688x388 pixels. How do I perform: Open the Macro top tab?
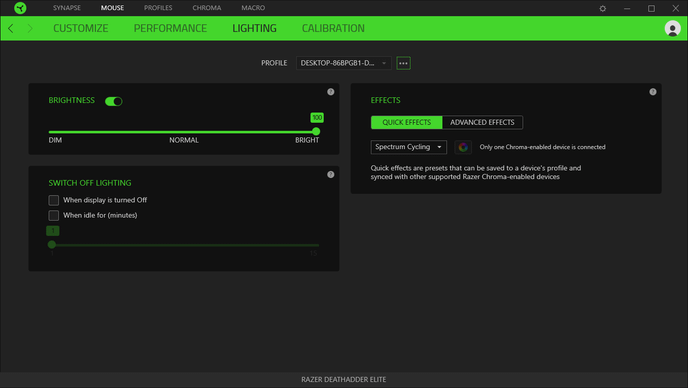point(253,8)
